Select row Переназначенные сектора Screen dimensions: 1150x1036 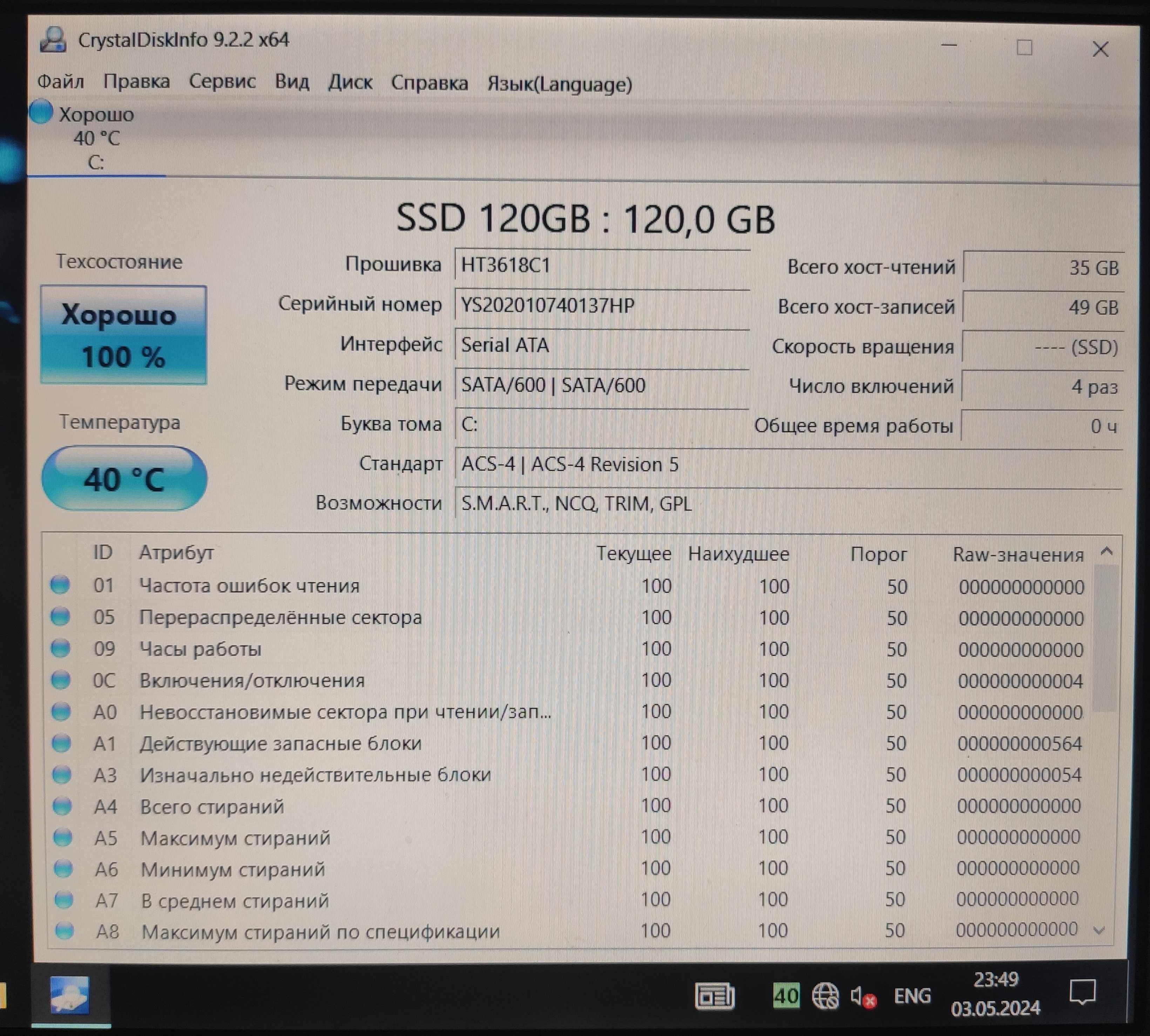[569, 618]
